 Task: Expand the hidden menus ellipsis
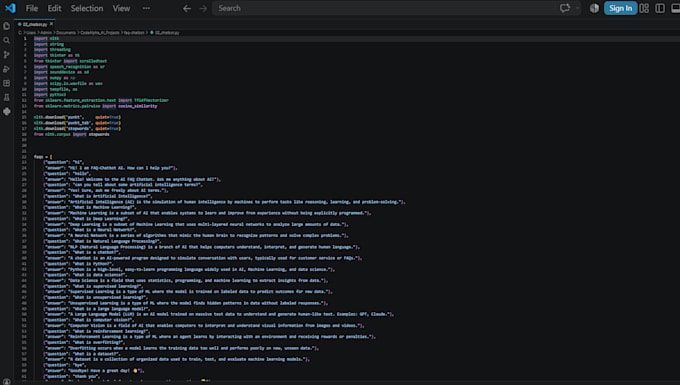(x=146, y=8)
